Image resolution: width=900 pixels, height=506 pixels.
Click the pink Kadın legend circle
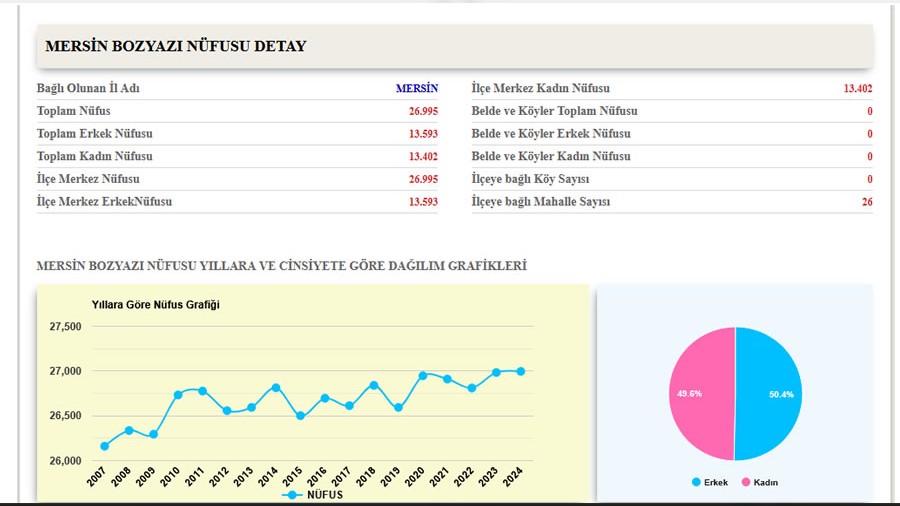click(x=746, y=482)
